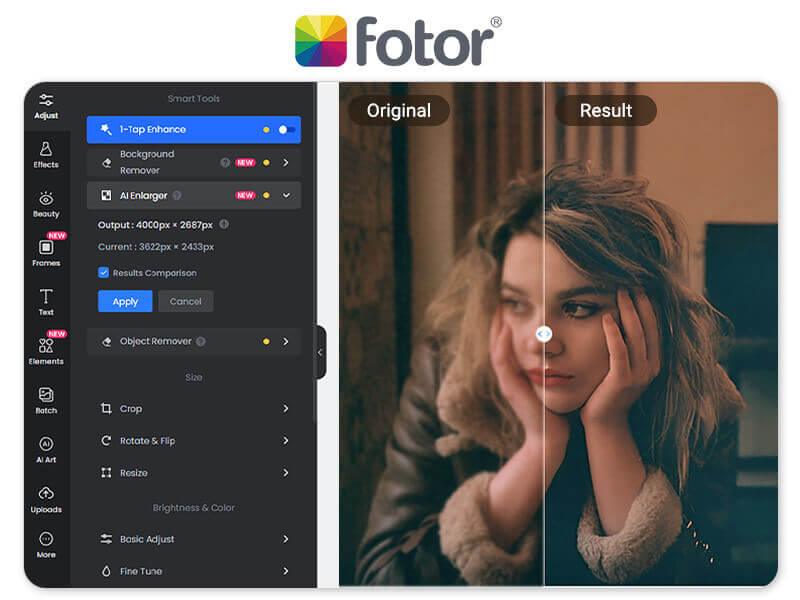Expand the Background Remover option

click(286, 162)
